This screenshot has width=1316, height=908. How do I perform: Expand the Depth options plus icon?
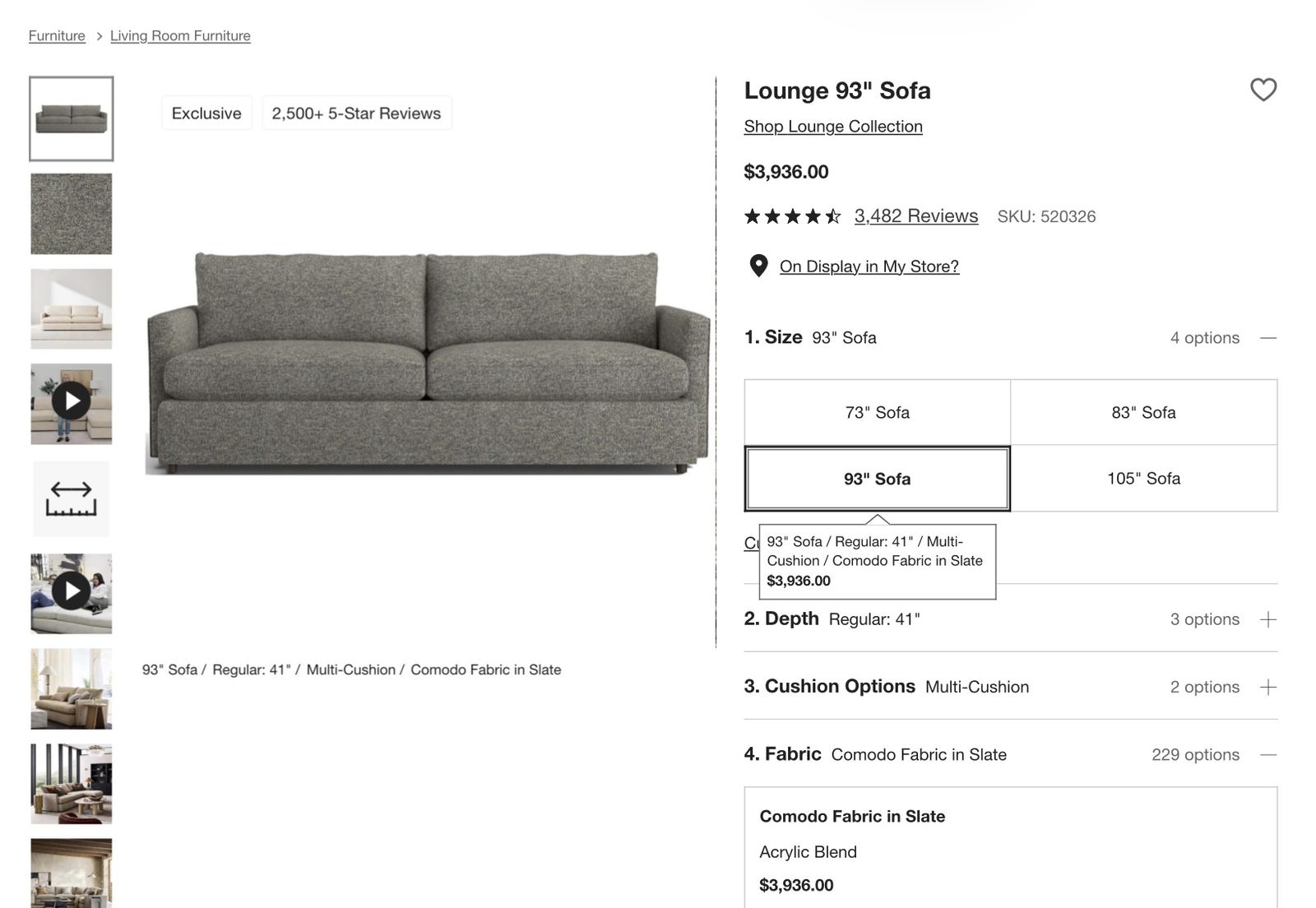point(1267,619)
